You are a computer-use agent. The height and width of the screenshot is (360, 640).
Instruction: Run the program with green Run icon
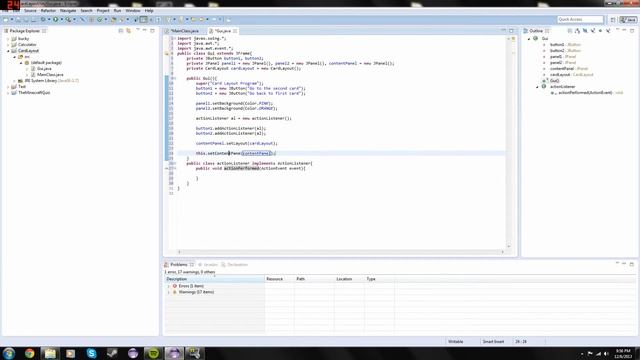click(56, 20)
